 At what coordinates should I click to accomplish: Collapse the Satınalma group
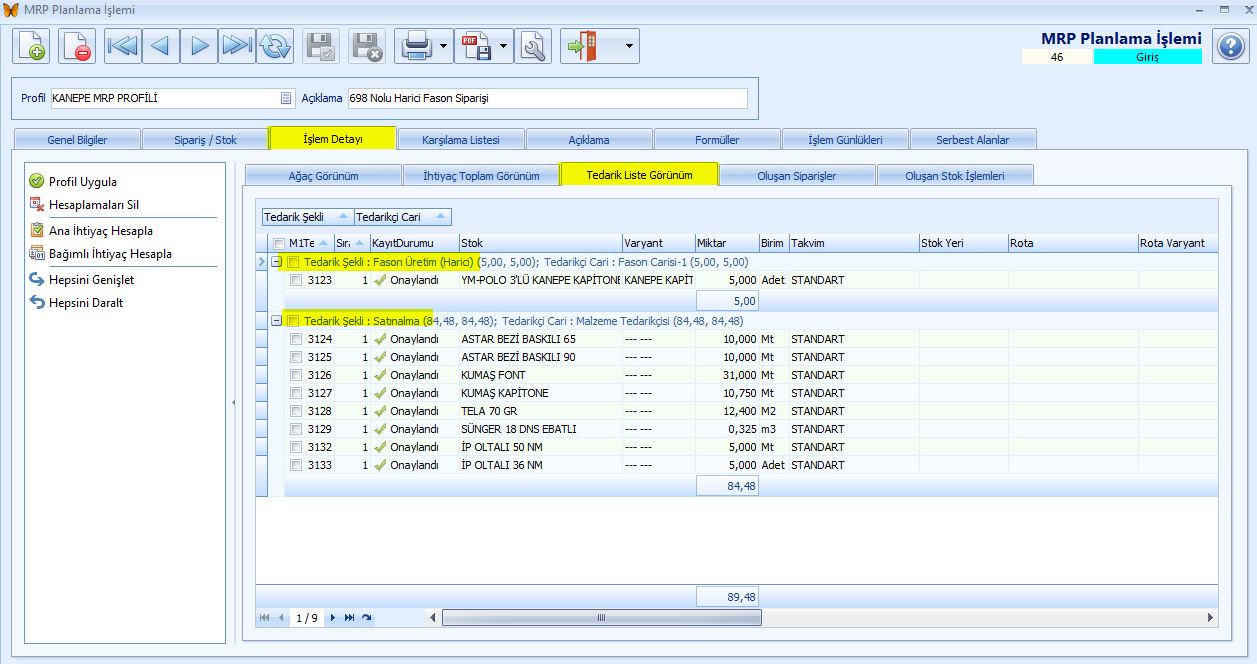[x=277, y=321]
